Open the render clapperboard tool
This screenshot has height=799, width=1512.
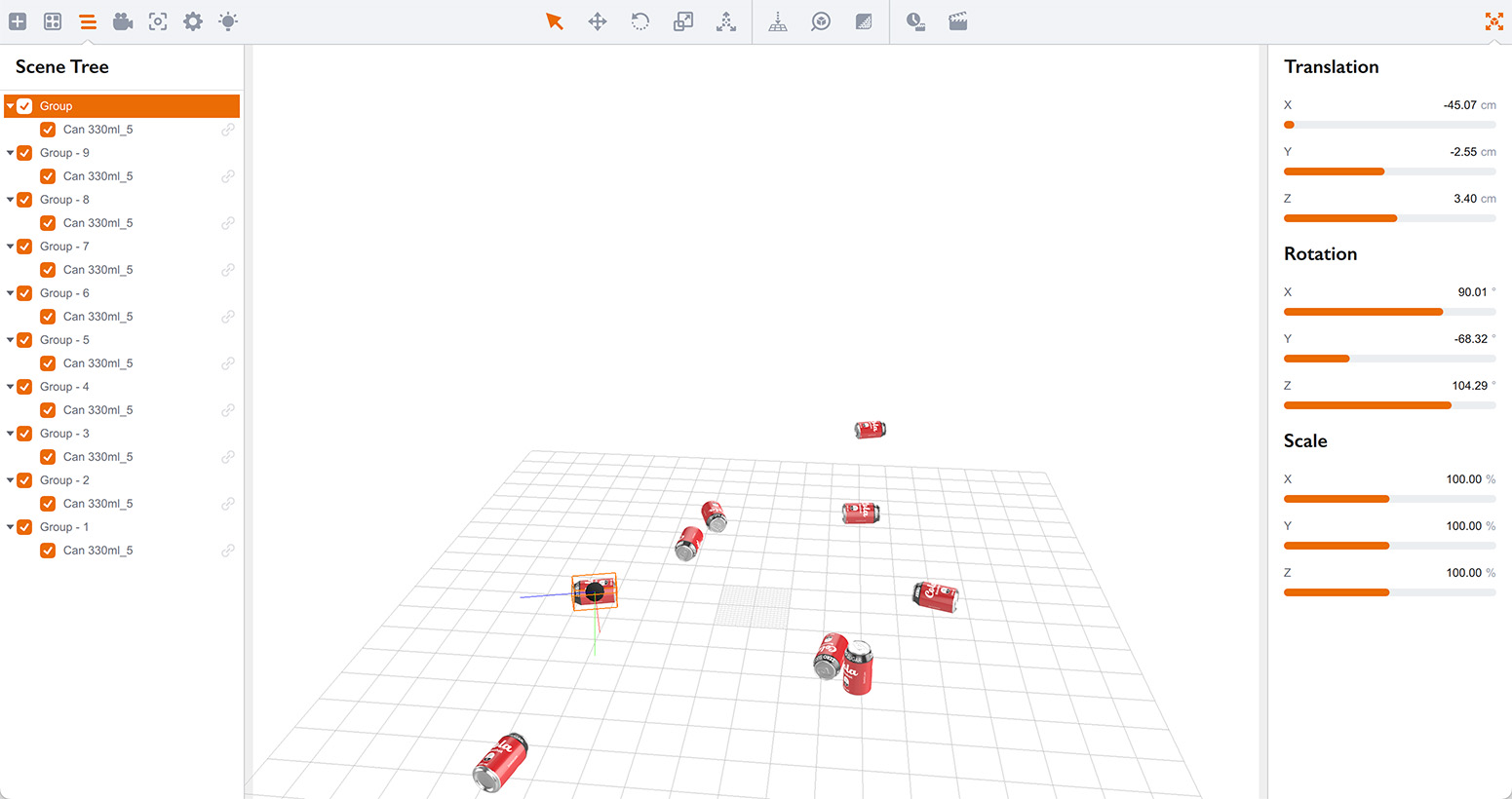[x=957, y=20]
